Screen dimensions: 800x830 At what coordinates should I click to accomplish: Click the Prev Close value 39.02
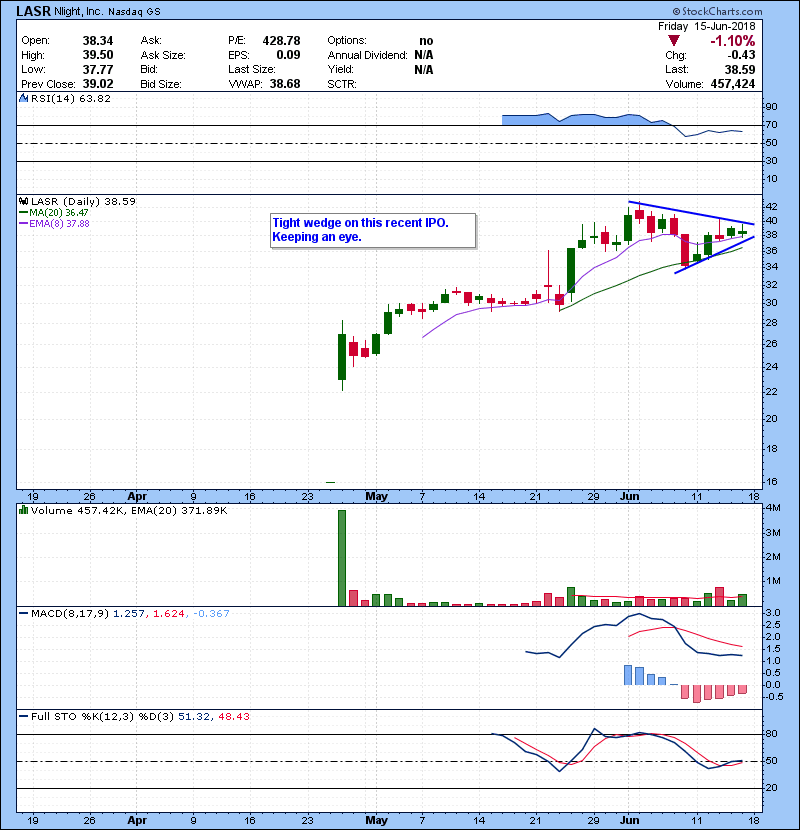click(x=98, y=84)
